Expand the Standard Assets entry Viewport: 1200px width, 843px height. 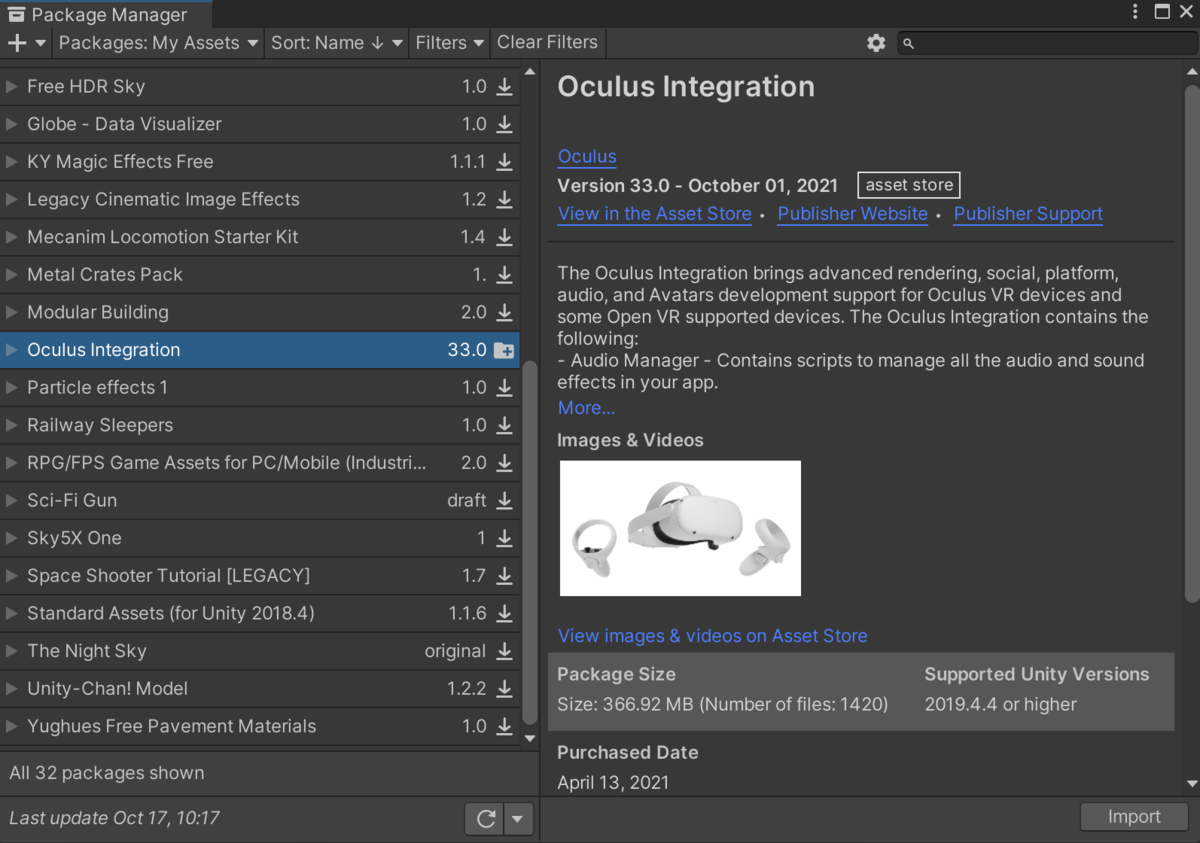[12, 613]
